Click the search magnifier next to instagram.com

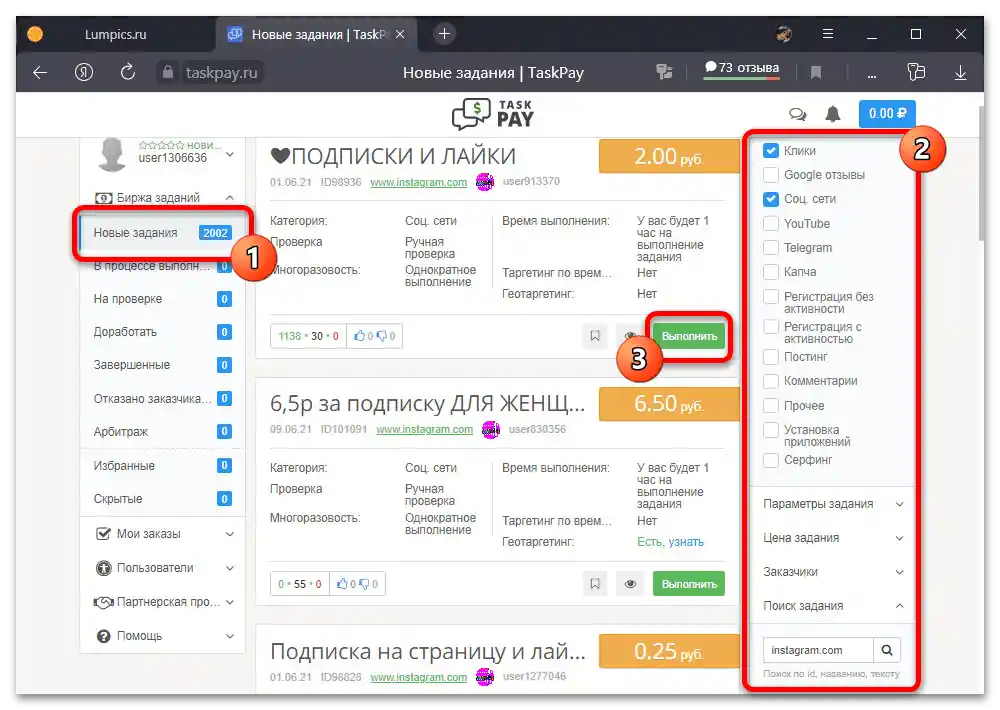pos(886,650)
